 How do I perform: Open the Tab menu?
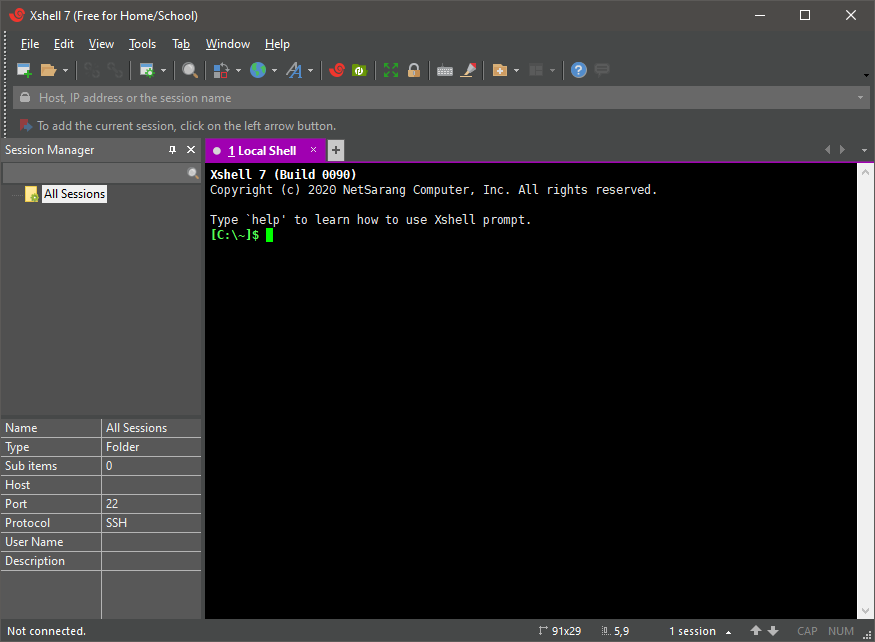coord(181,44)
